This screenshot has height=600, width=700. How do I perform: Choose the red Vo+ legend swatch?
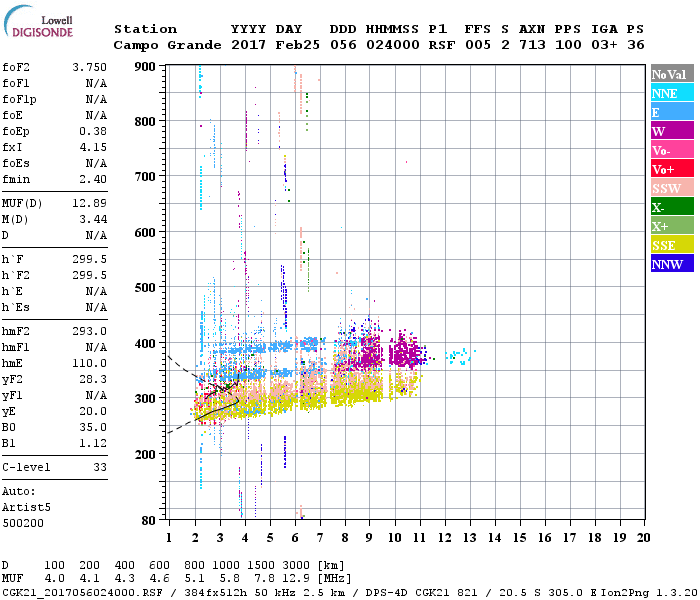click(x=670, y=169)
